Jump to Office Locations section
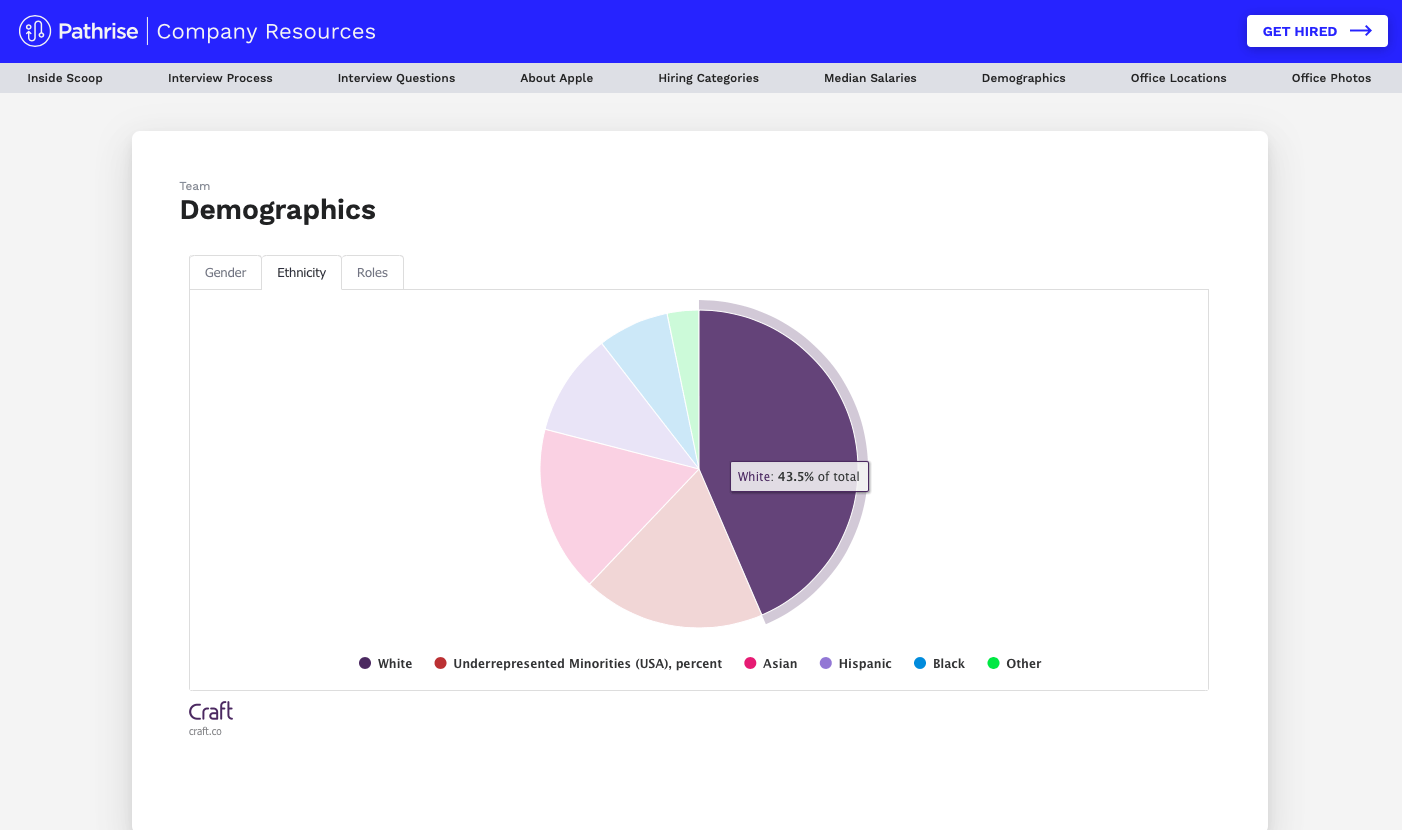The image size is (1402, 830). coord(1178,78)
